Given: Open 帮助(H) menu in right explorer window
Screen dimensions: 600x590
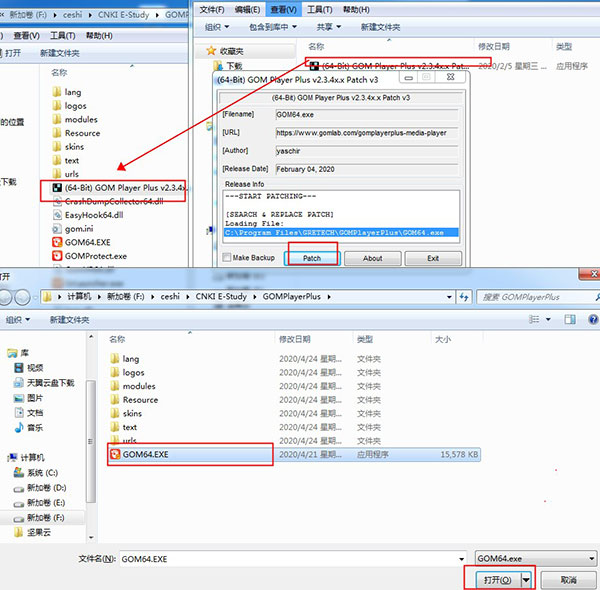Looking at the screenshot, I should tap(356, 10).
